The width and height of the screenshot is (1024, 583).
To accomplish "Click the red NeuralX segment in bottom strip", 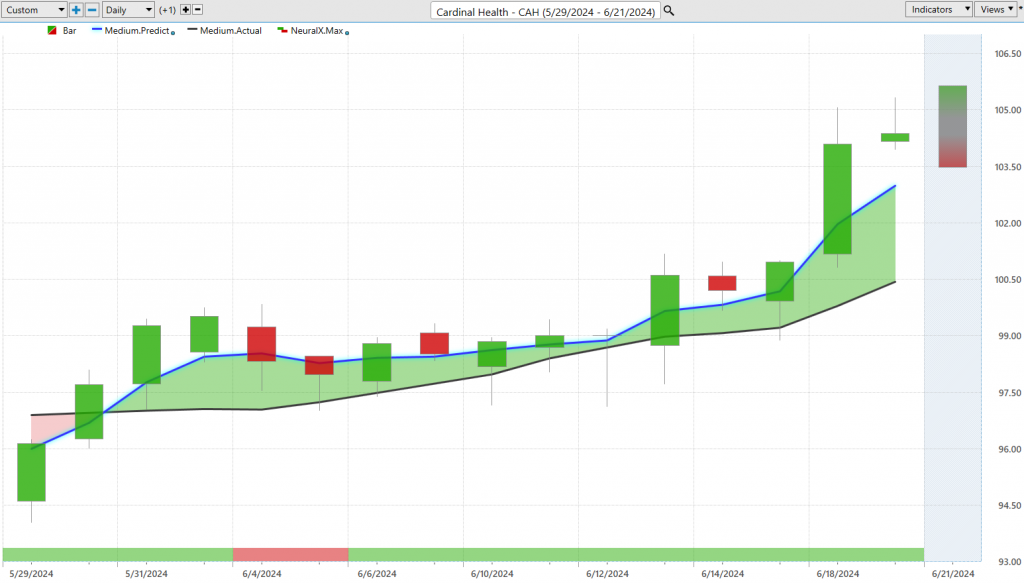I will tap(290, 554).
